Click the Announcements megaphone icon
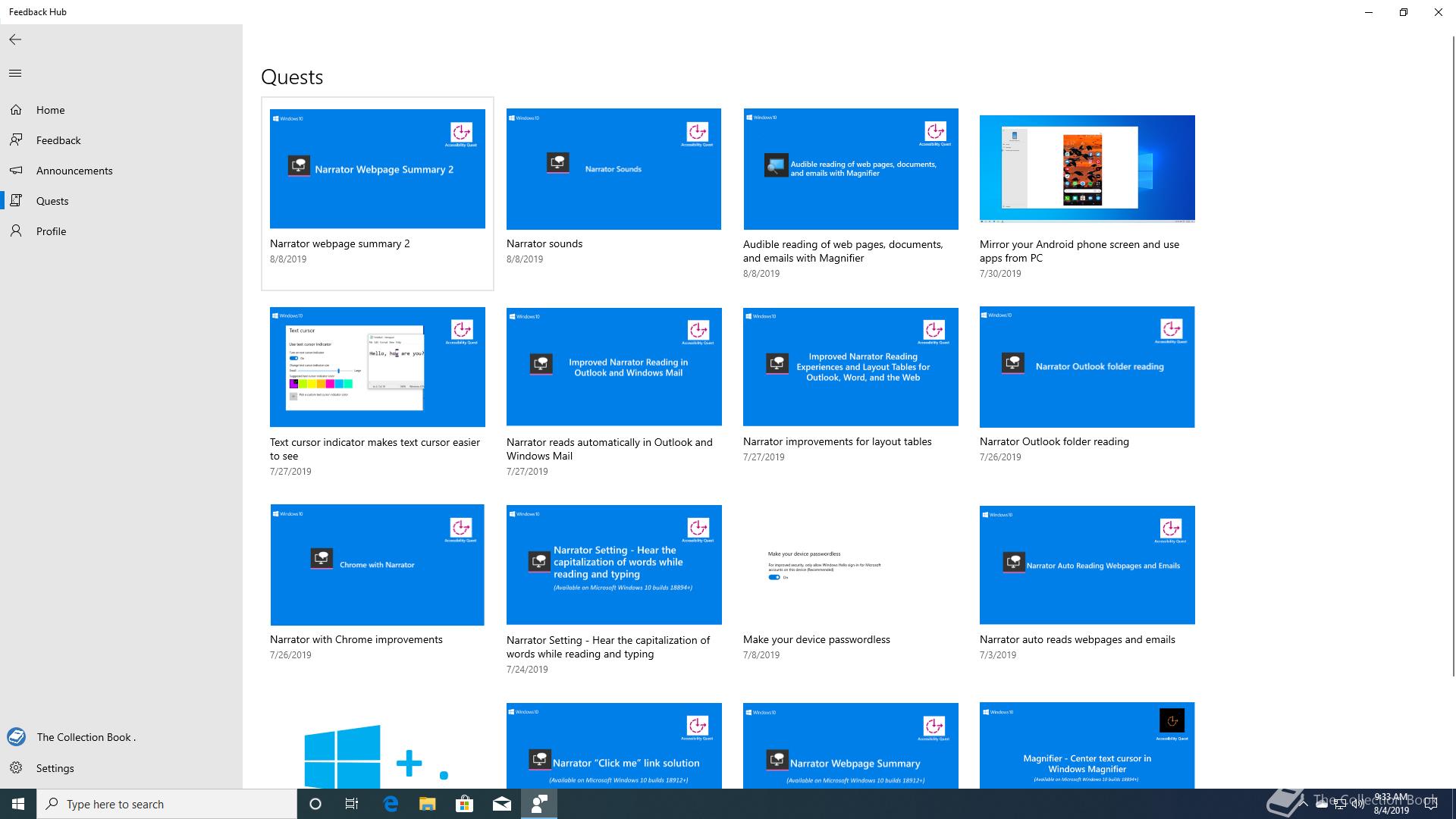Screen dimensions: 1456x819 click(x=16, y=171)
